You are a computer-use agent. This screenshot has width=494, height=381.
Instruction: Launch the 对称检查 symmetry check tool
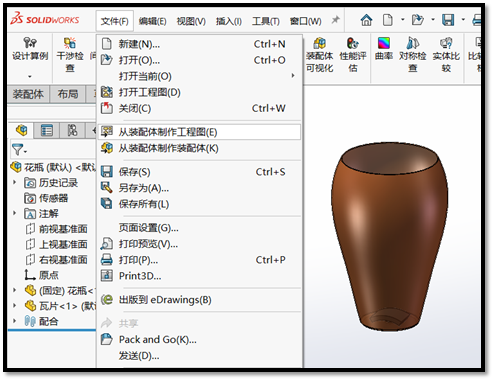(413, 55)
